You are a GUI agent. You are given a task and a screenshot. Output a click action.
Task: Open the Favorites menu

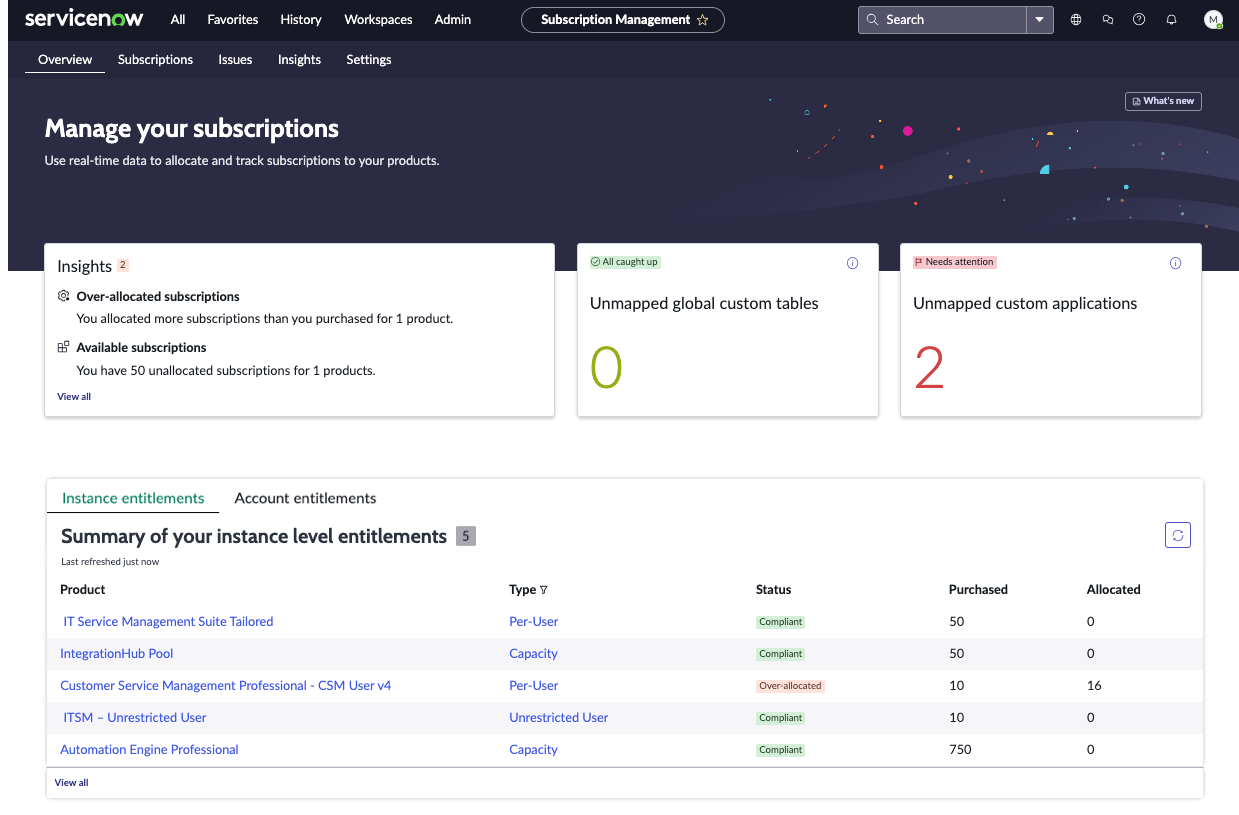click(x=233, y=20)
